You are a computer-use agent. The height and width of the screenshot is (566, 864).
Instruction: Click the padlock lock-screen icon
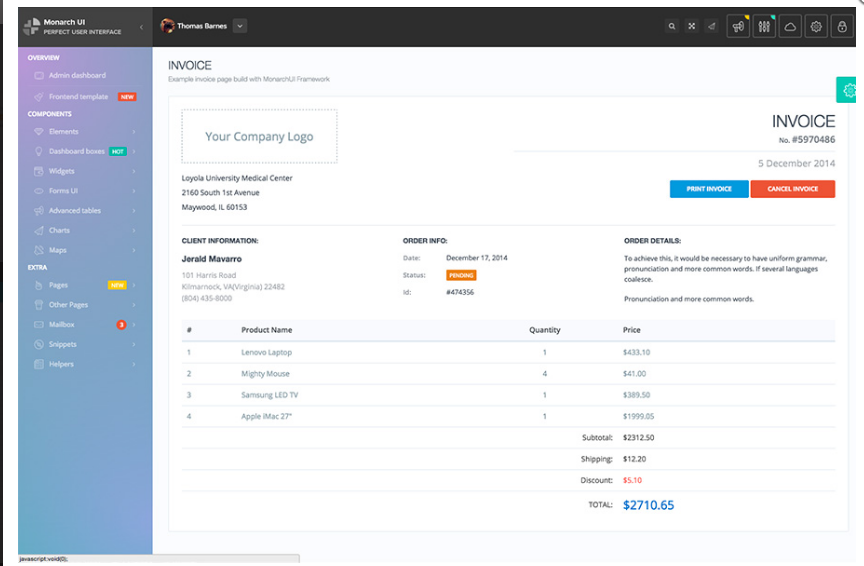click(x=842, y=27)
